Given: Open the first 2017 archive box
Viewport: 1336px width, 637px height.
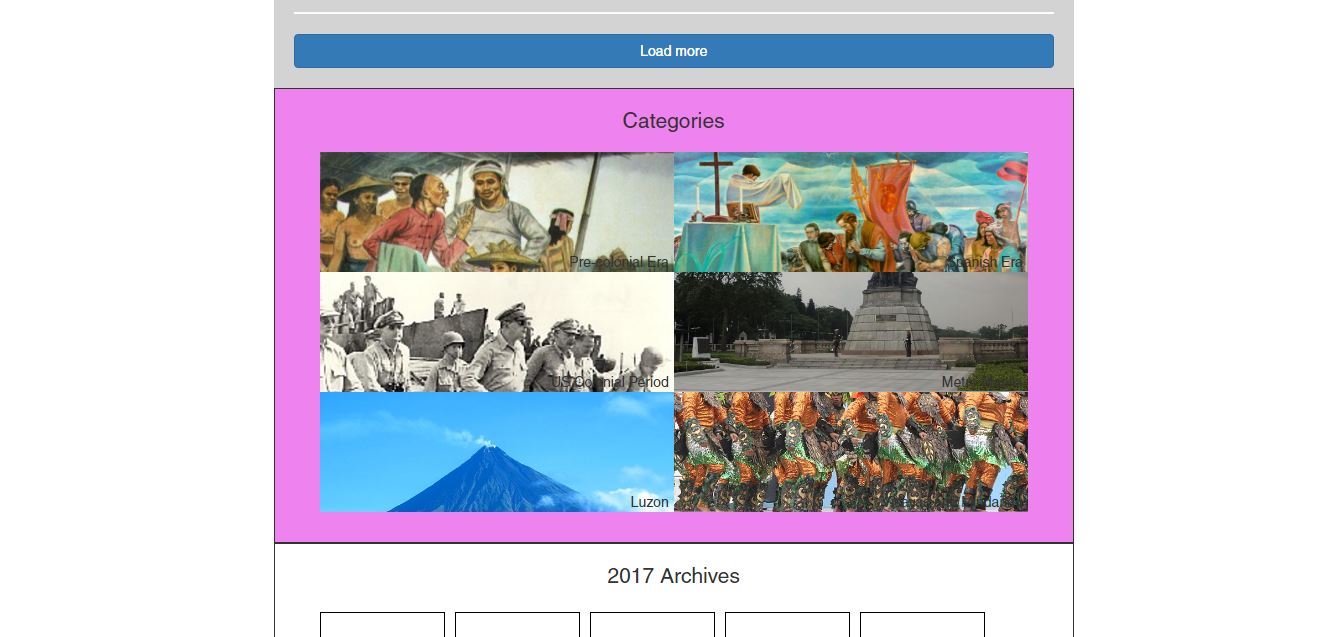Looking at the screenshot, I should click(382, 625).
